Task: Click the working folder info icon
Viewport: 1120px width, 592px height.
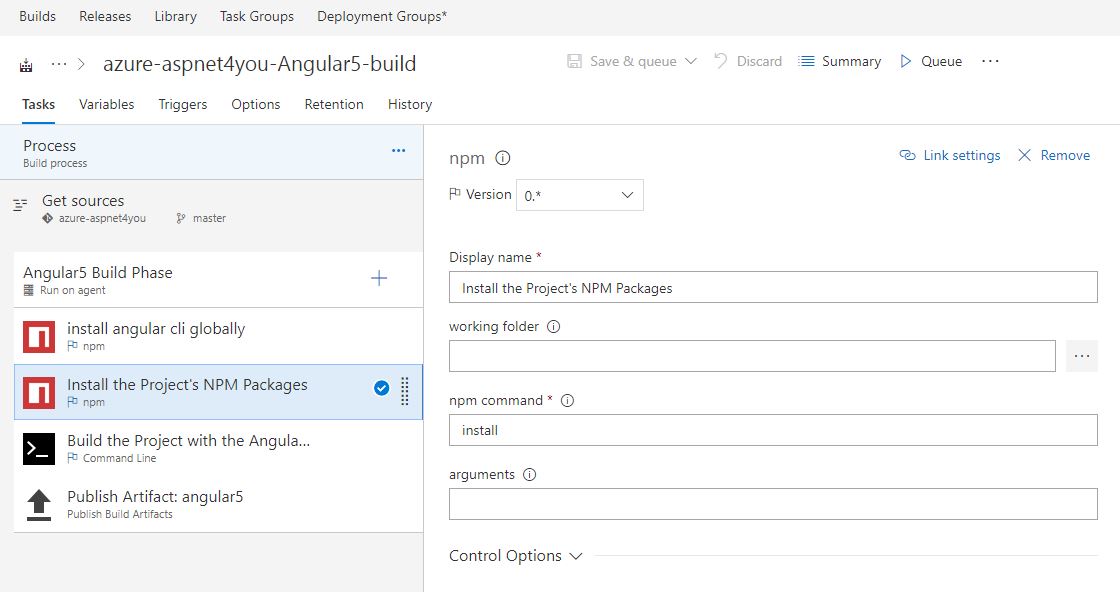Action: [x=554, y=327]
